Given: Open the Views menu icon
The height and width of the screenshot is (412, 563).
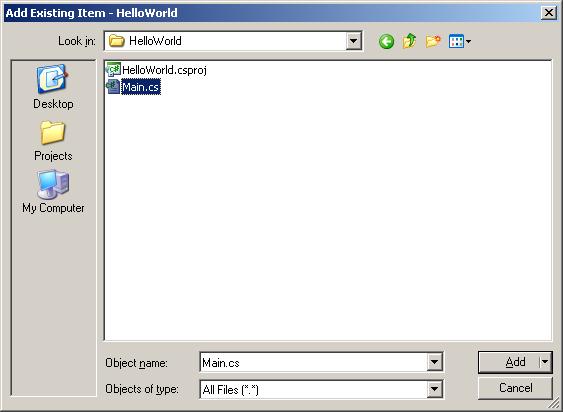Looking at the screenshot, I should pyautogui.click(x=456, y=41).
